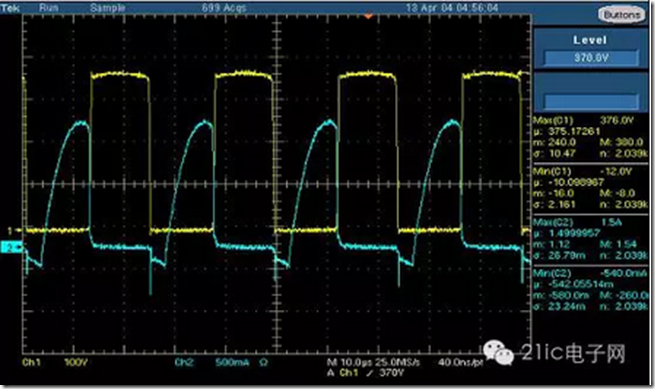Click the orange trigger position marker
The image size is (655, 389).
click(368, 16)
